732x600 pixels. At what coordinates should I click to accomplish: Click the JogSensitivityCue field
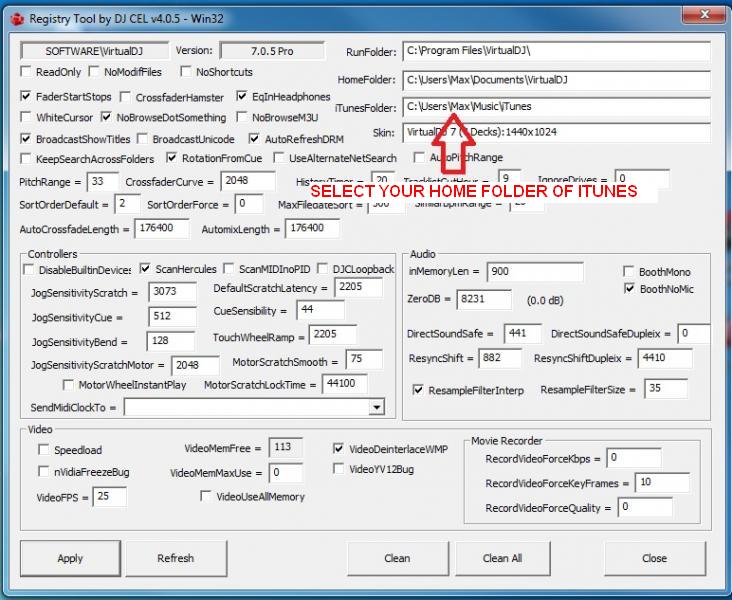coord(172,317)
